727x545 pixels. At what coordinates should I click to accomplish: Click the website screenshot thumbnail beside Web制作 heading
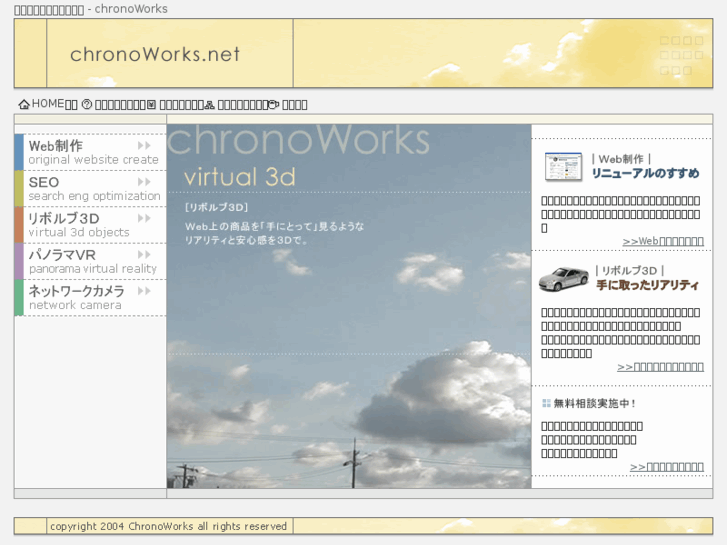point(563,167)
